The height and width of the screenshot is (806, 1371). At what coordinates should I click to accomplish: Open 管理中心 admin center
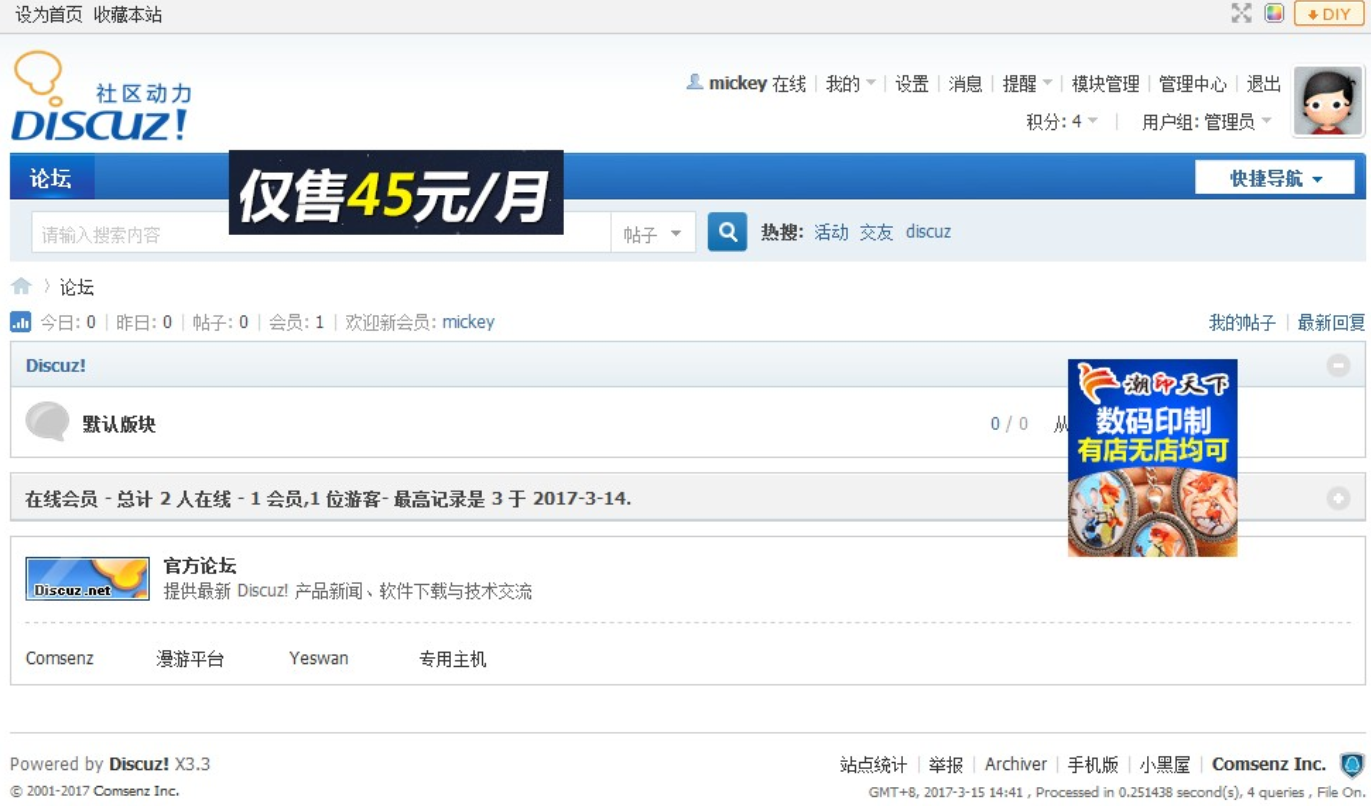[1192, 84]
